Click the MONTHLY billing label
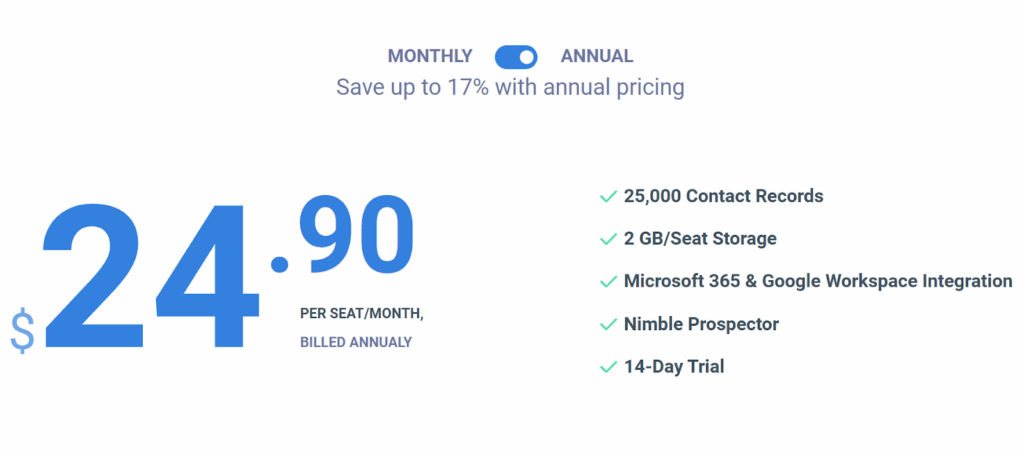 click(x=430, y=56)
